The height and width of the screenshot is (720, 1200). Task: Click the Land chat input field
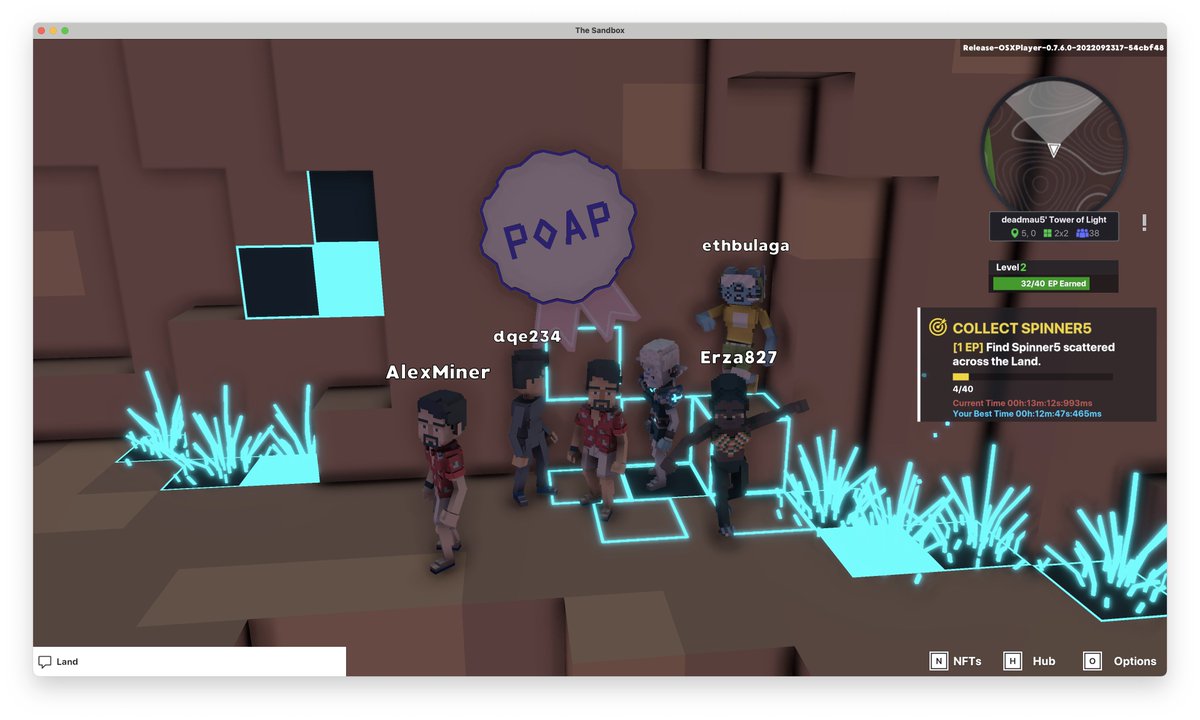tap(190, 661)
